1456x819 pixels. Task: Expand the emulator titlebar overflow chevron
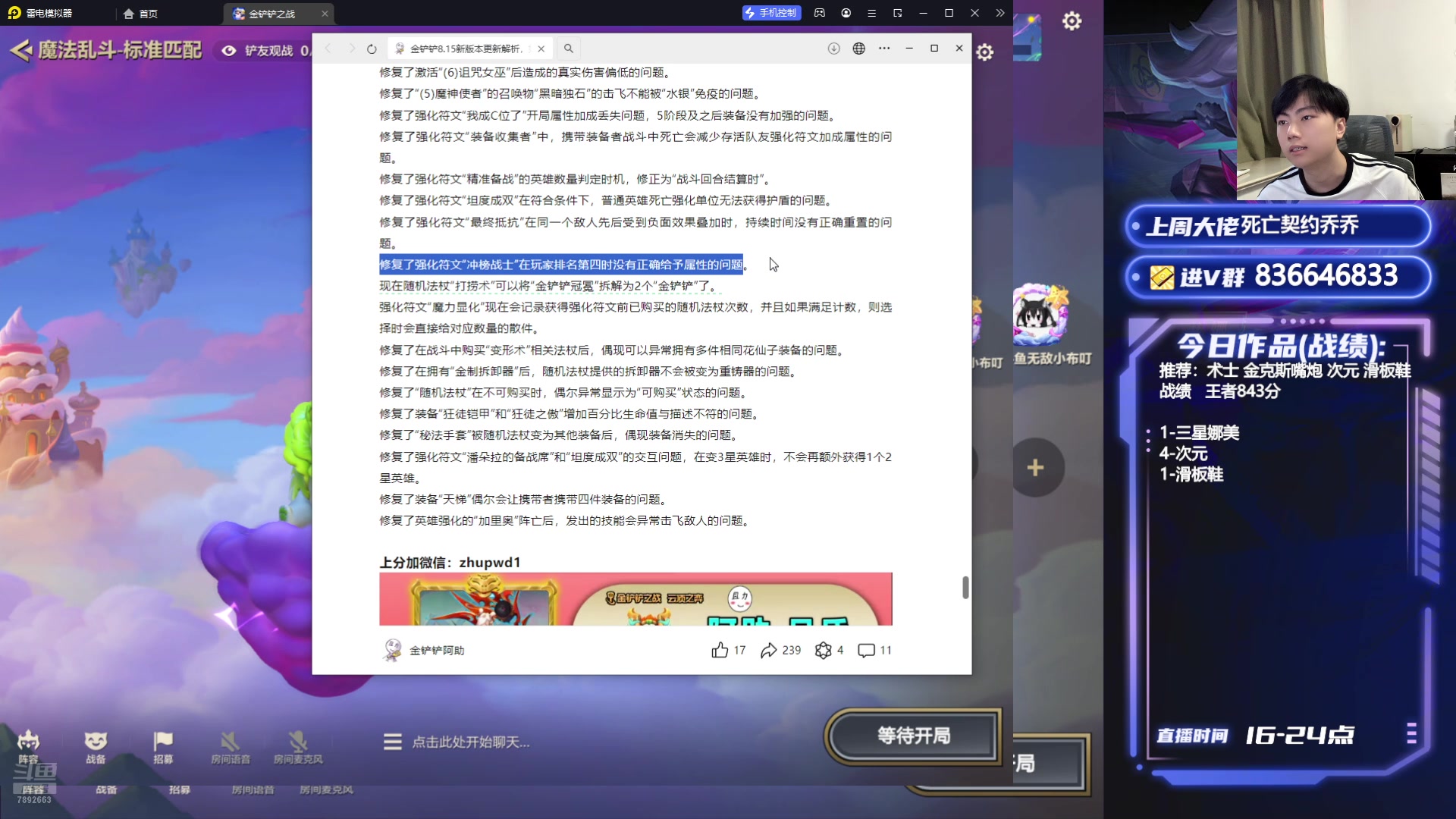coord(1000,13)
